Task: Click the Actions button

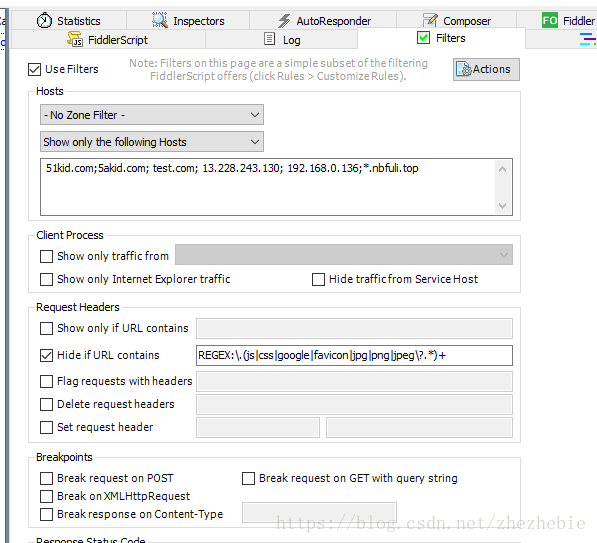Action: [486, 69]
